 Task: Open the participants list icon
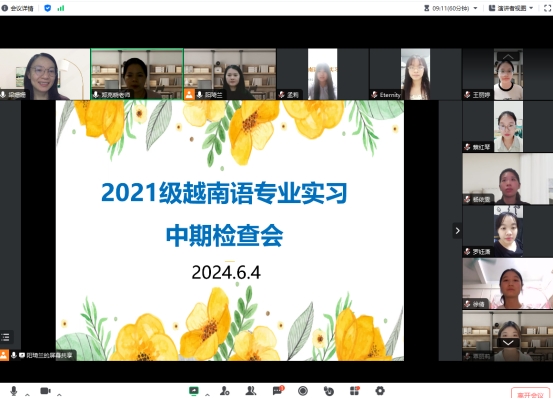coord(251,391)
